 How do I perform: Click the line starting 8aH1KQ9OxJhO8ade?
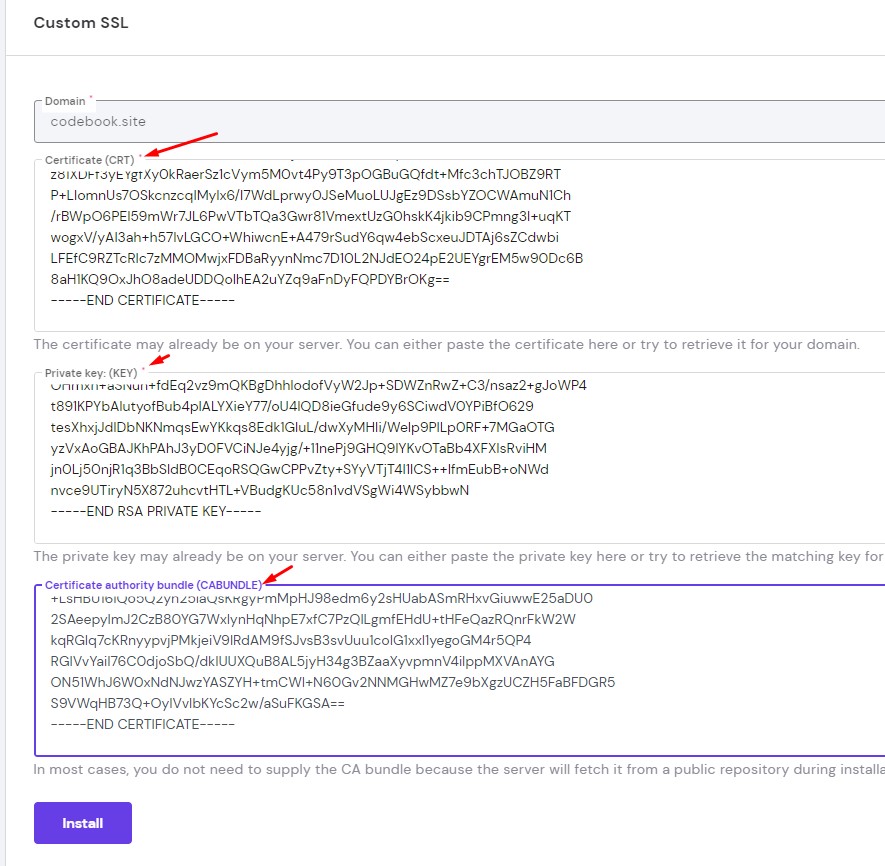click(x=249, y=279)
